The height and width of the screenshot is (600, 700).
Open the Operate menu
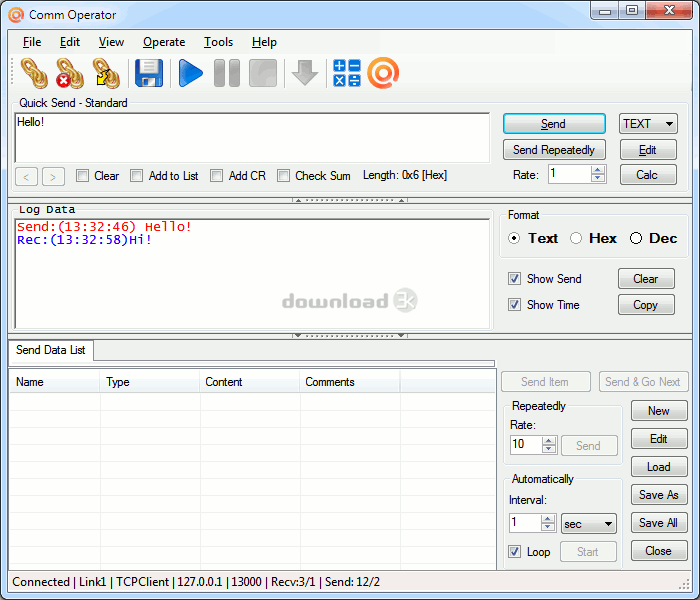tap(164, 42)
